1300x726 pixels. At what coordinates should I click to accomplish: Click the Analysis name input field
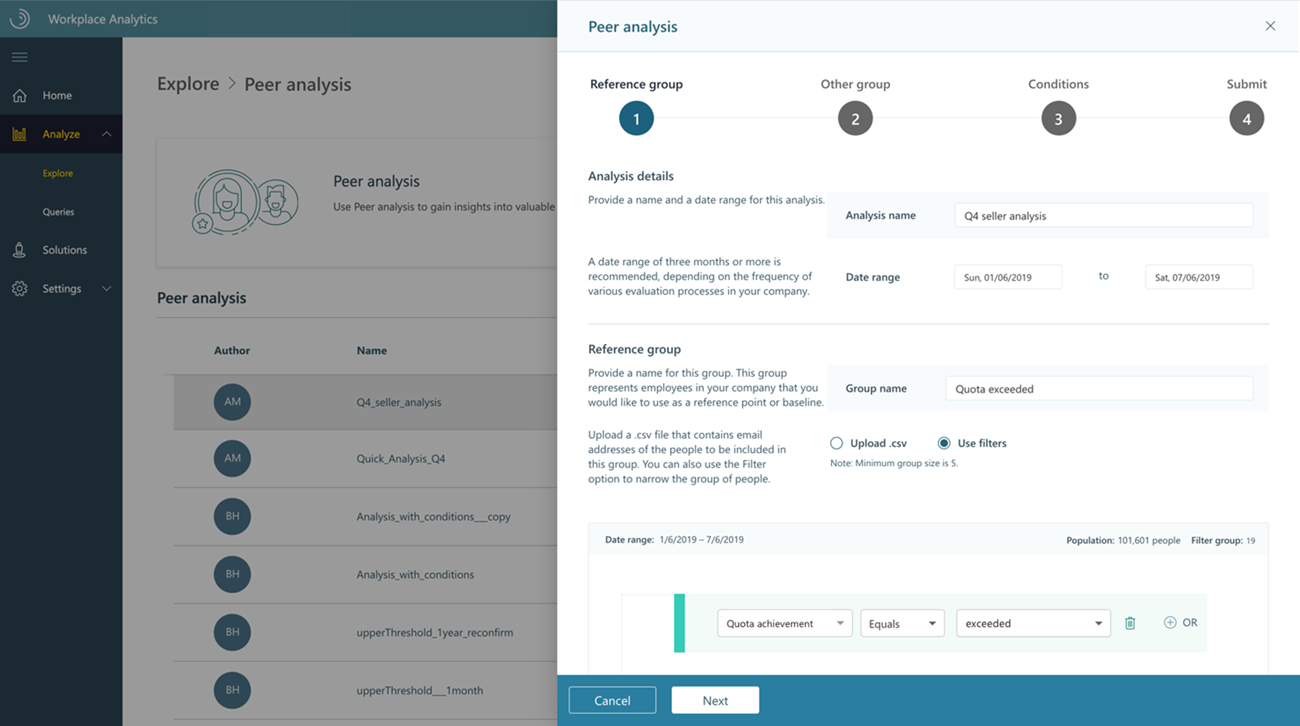coord(1103,215)
